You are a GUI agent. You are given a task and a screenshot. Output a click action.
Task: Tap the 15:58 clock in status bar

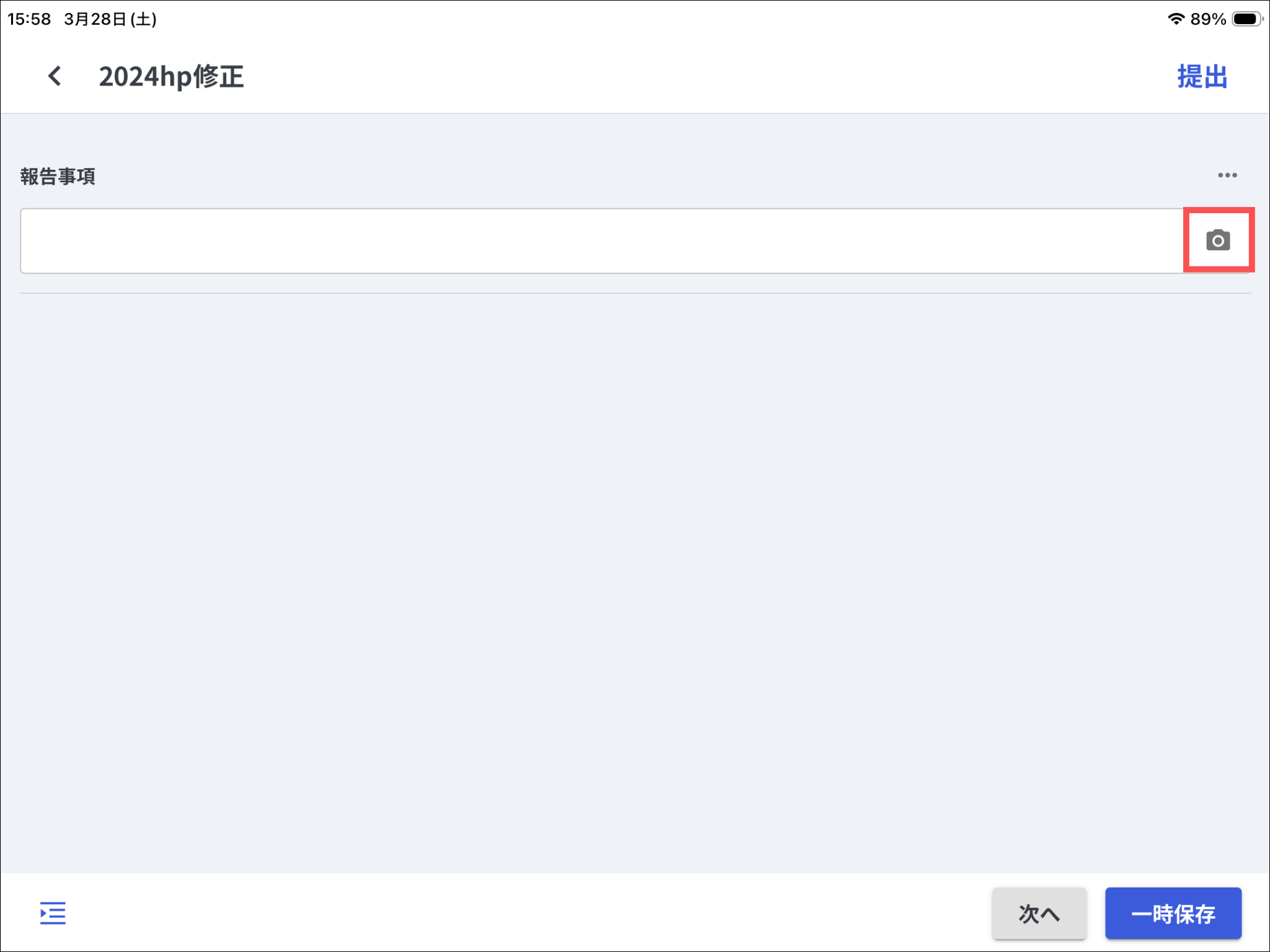click(29, 19)
